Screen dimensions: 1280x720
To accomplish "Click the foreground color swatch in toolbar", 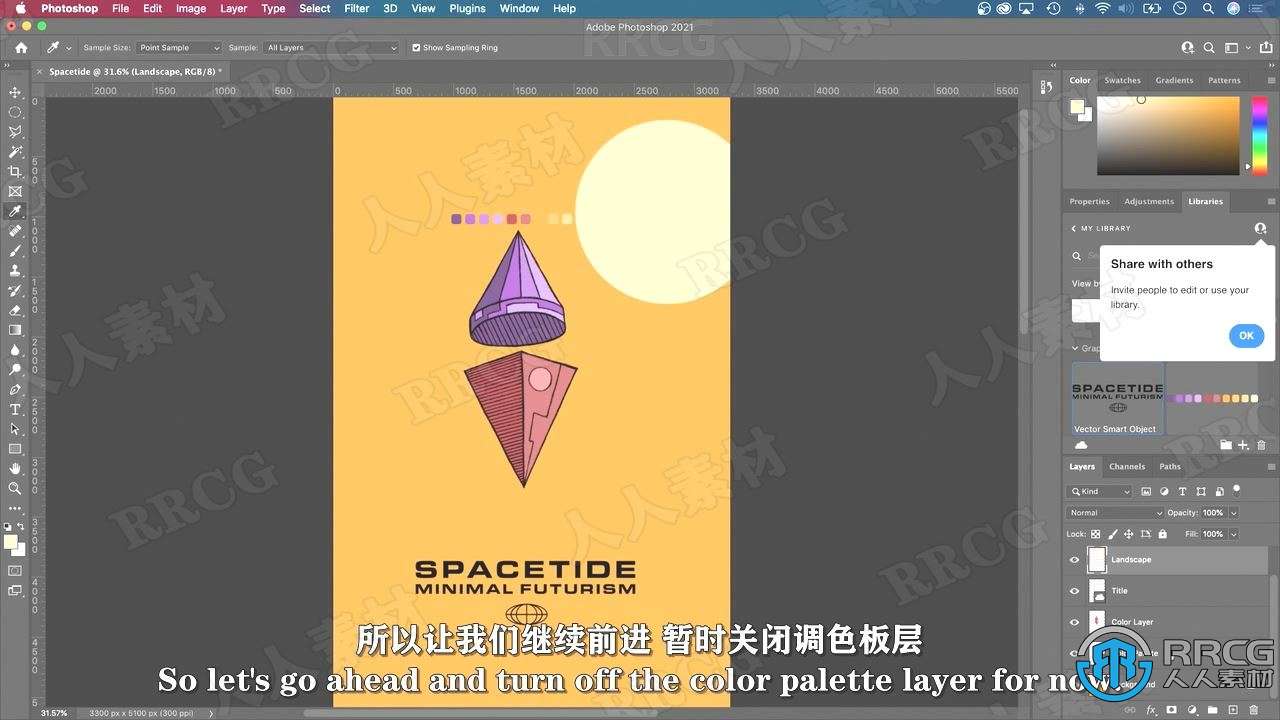I will (10, 542).
